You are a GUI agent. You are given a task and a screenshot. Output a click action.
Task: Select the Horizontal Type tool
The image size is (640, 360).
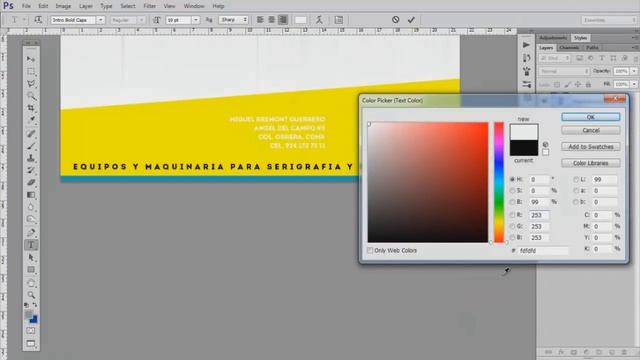tap(31, 245)
